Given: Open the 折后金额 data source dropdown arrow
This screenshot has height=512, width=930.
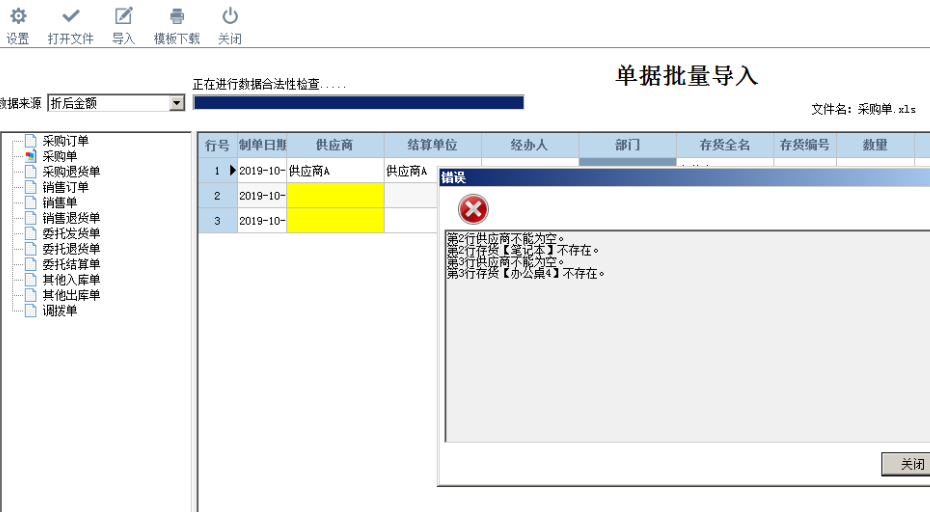Looking at the screenshot, I should [x=176, y=103].
